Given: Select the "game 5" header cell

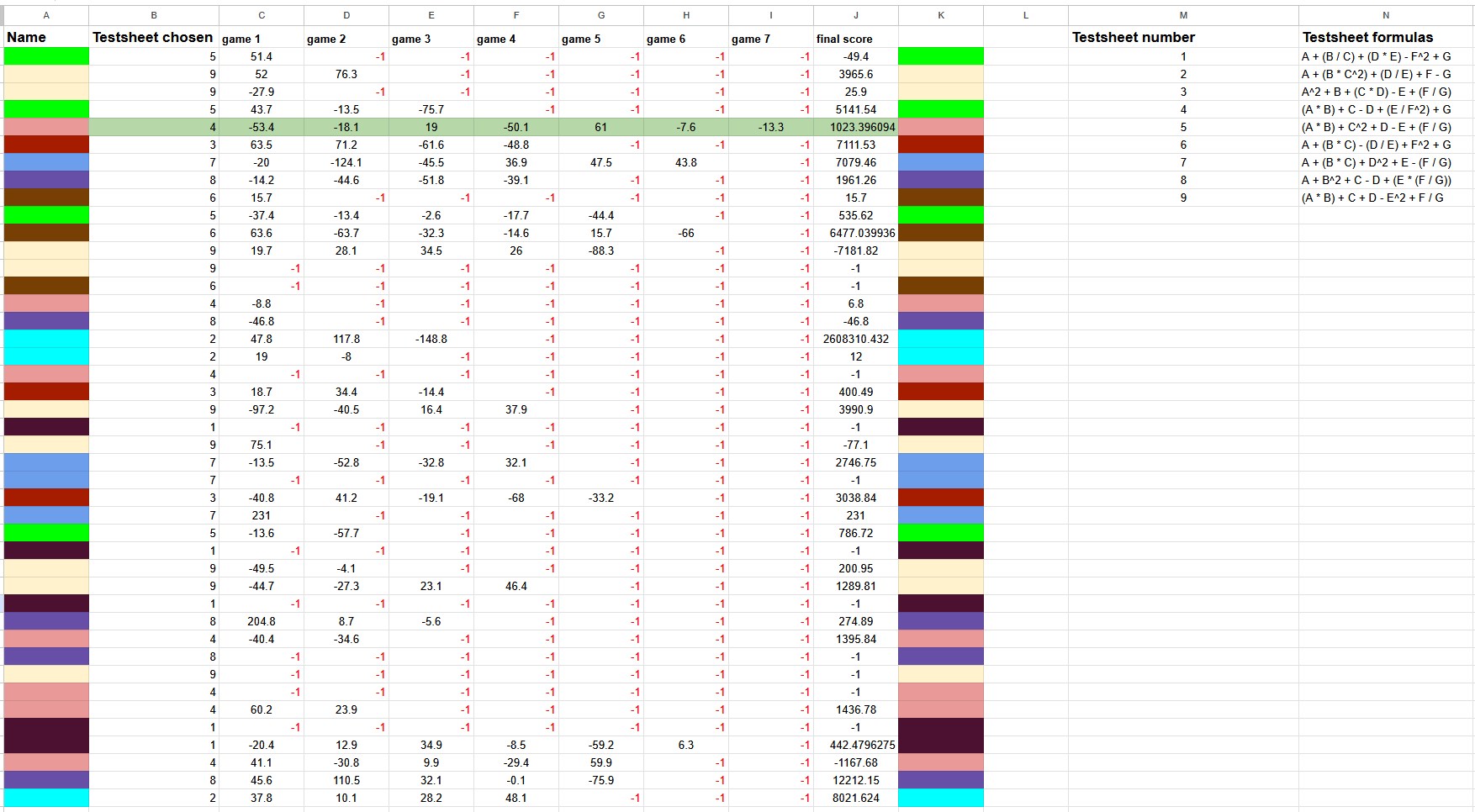Looking at the screenshot, I should [601, 37].
